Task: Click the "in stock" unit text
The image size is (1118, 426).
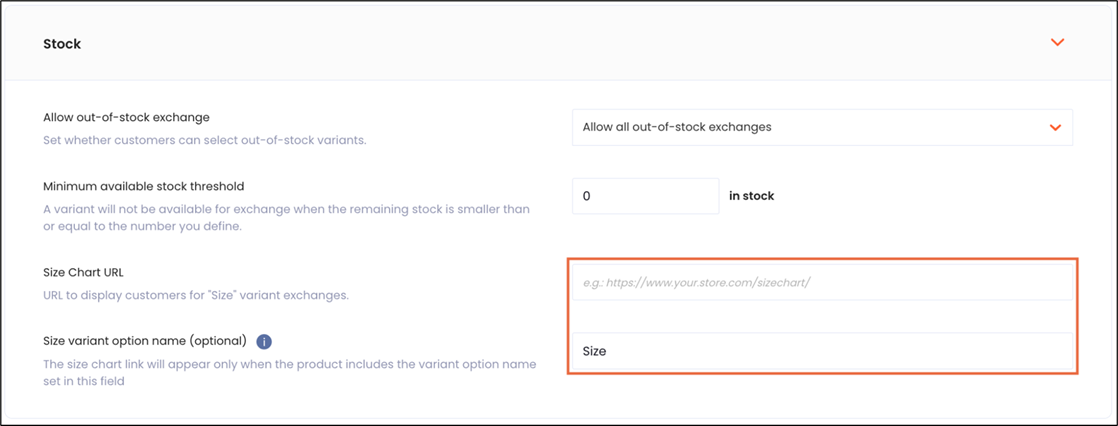Action: tap(751, 196)
